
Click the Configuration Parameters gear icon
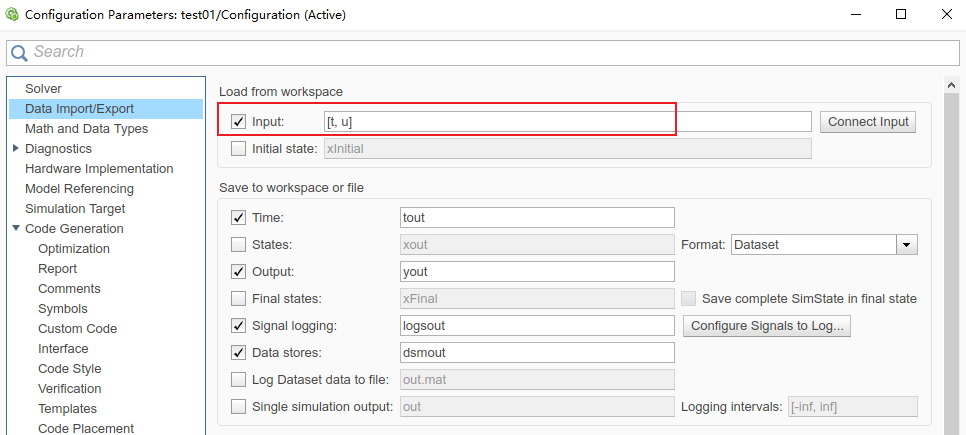(x=12, y=14)
